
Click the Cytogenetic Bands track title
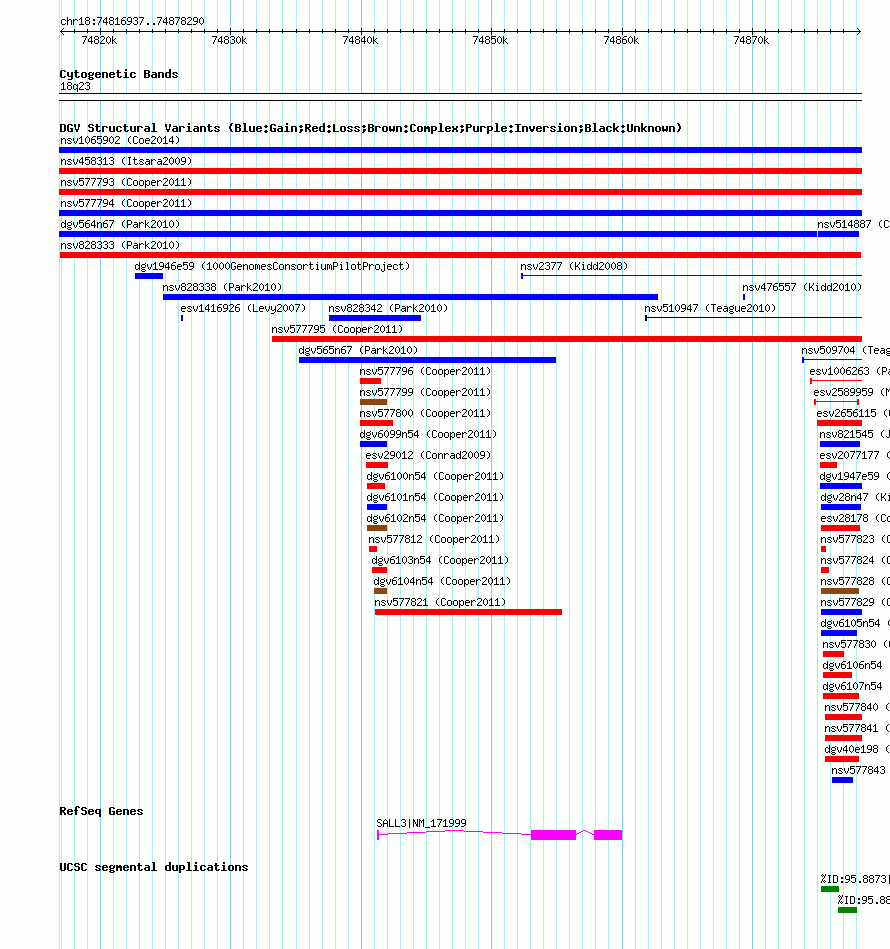click(x=119, y=74)
